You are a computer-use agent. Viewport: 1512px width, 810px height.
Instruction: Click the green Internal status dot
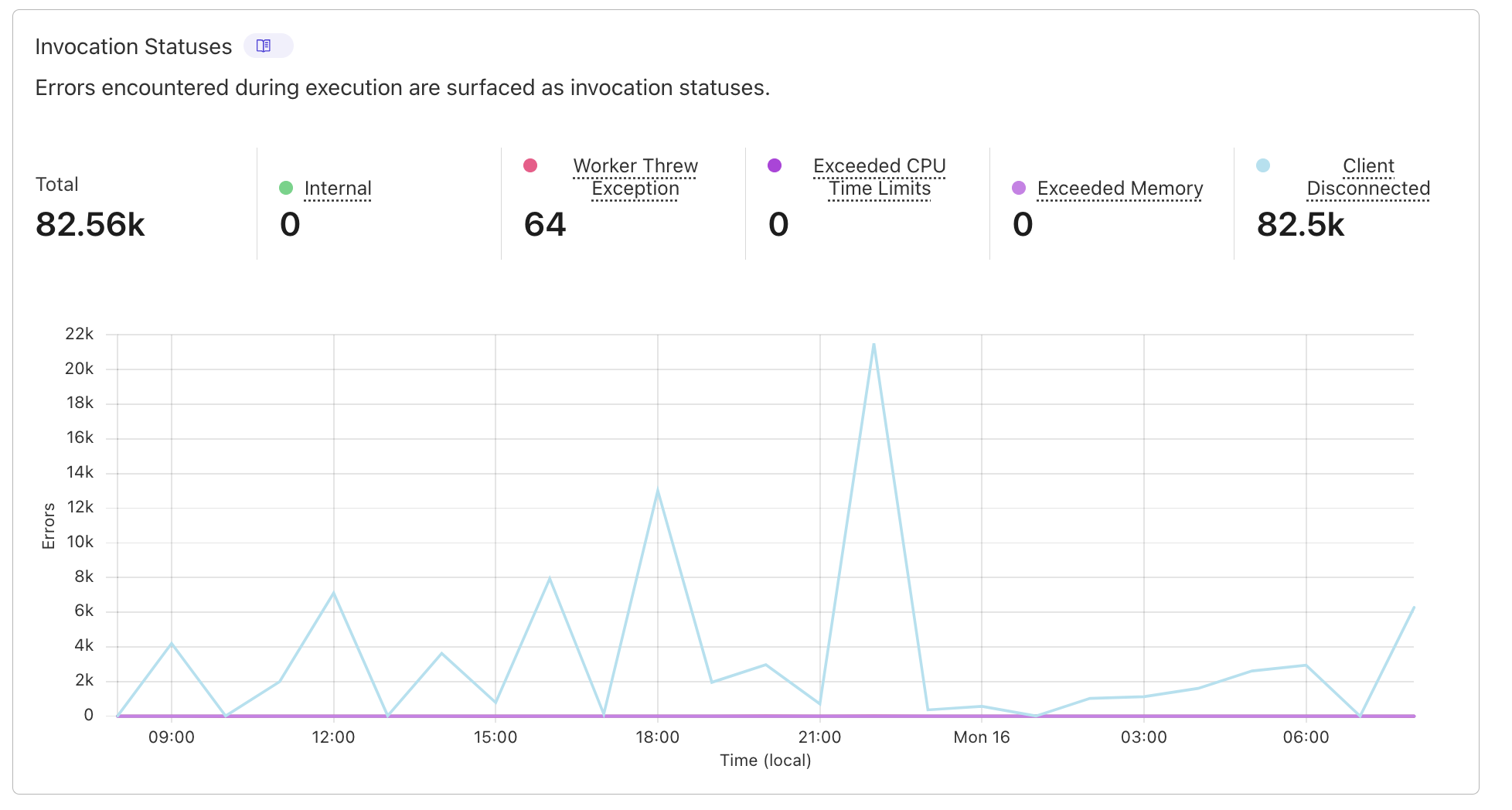coord(286,188)
